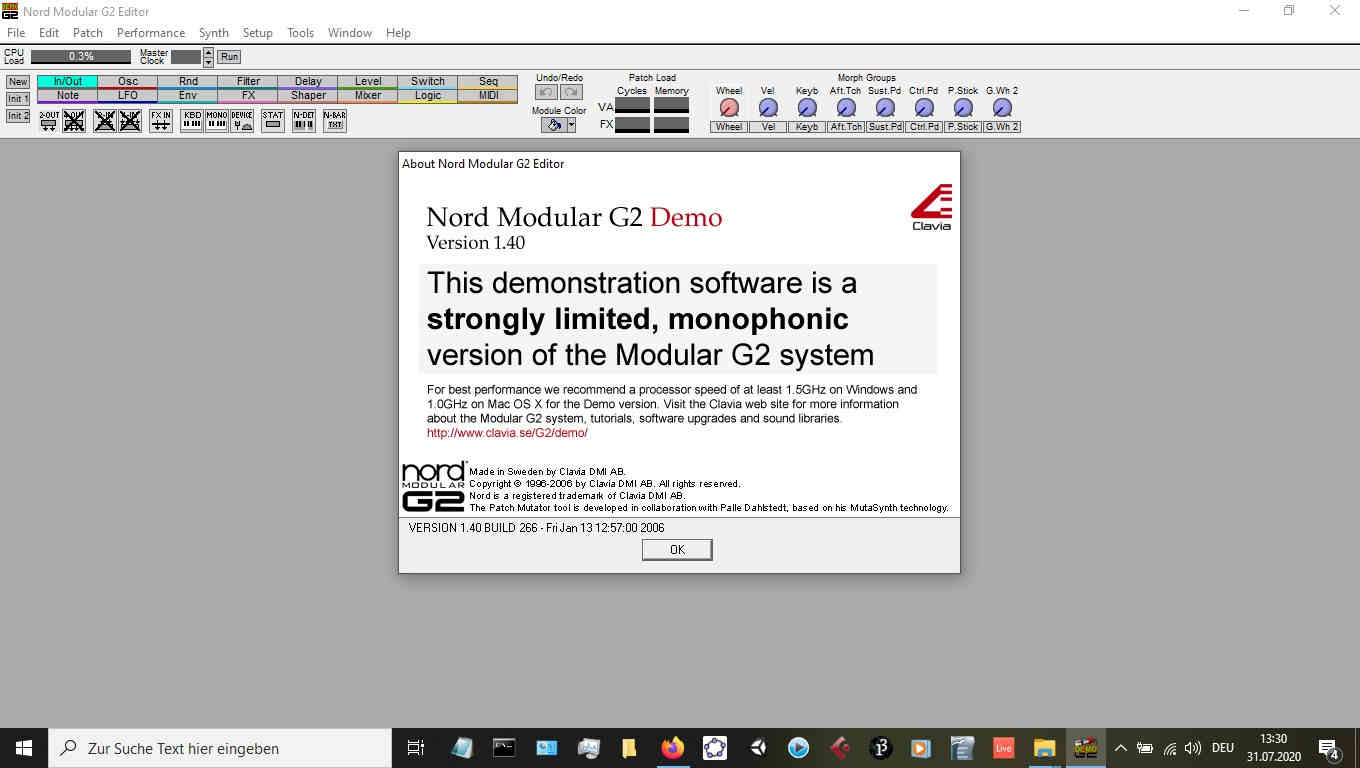The width and height of the screenshot is (1360, 768).
Task: Pick the KBD keyboard module icon
Action: click(192, 121)
